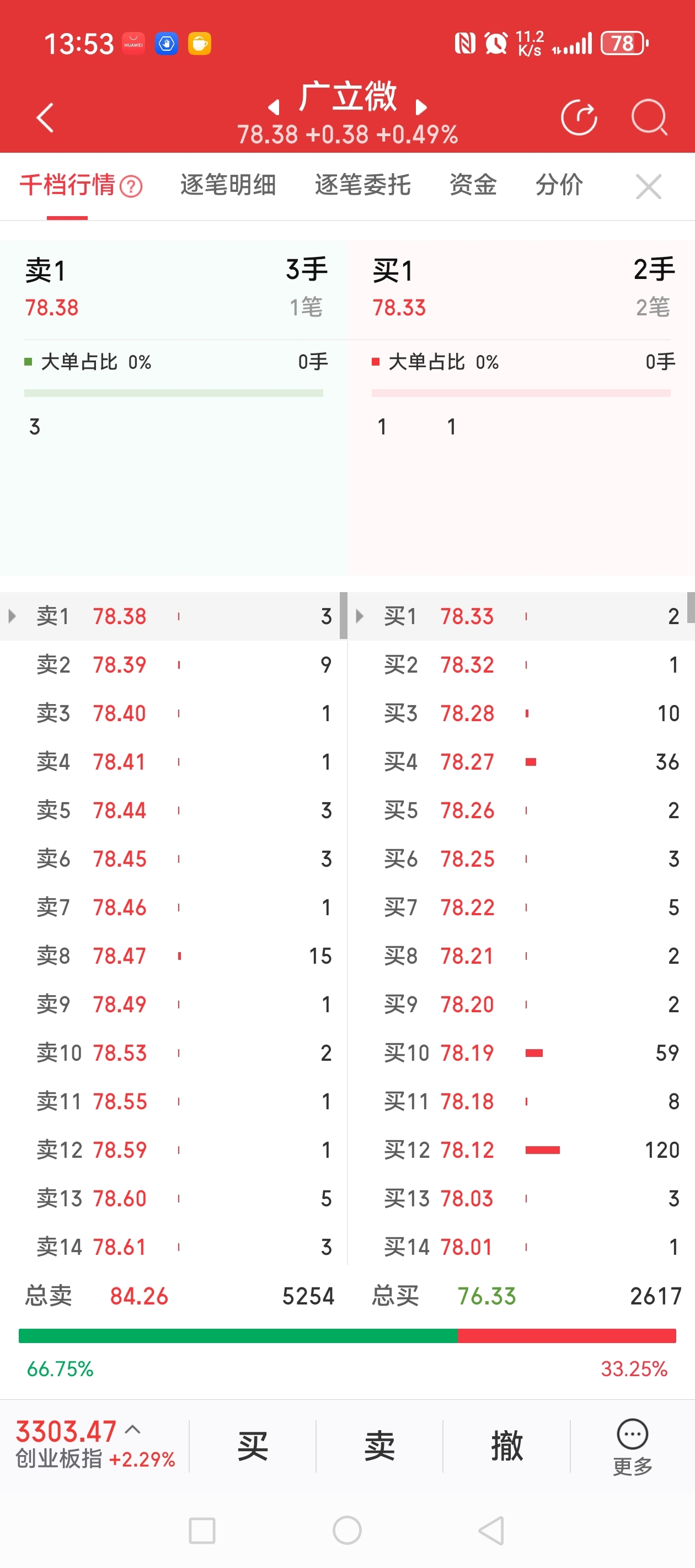Open the 资金 tab
Image resolution: width=695 pixels, height=1568 pixels.
point(473,185)
